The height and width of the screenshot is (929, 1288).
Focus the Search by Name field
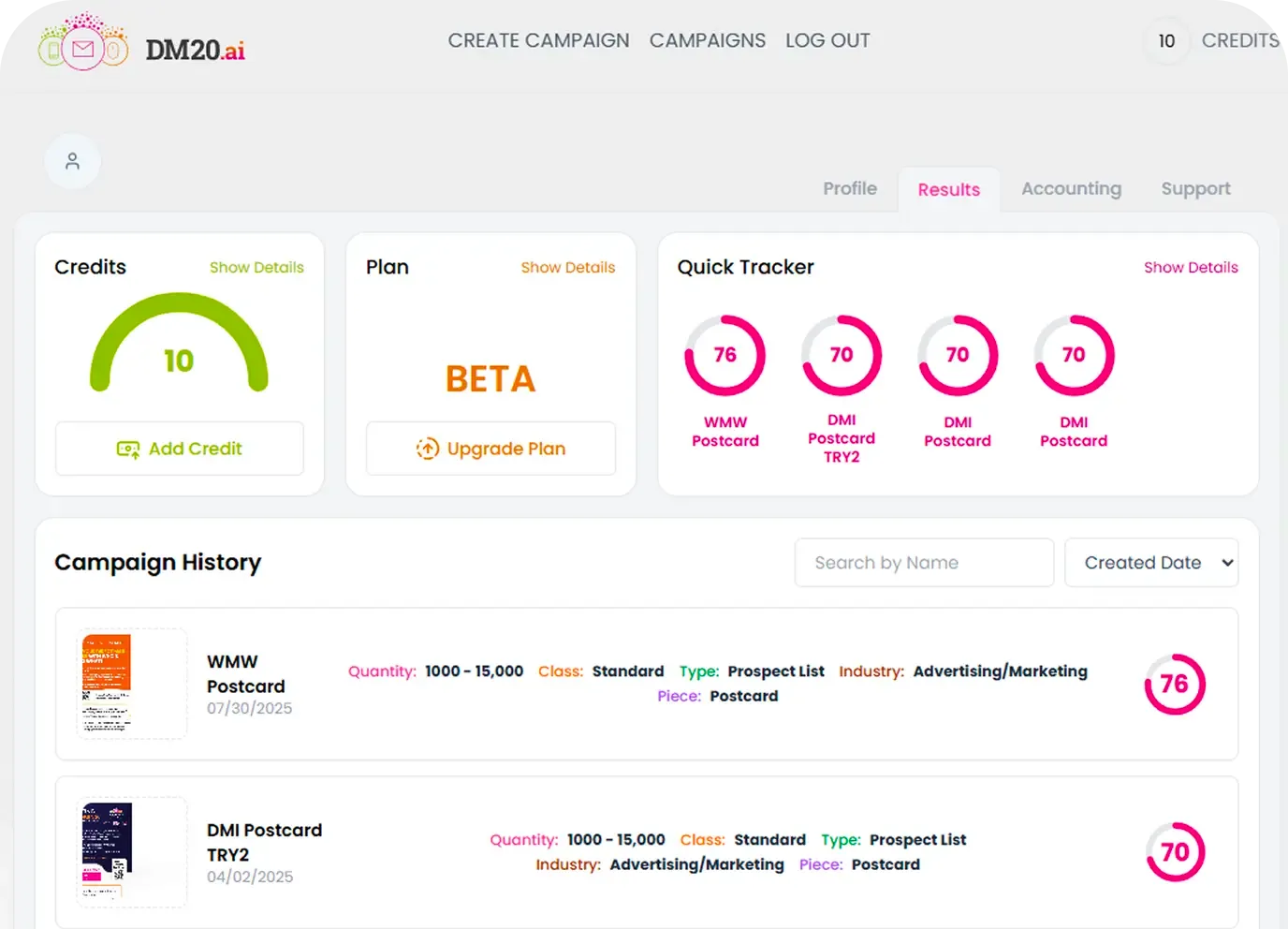tap(924, 563)
